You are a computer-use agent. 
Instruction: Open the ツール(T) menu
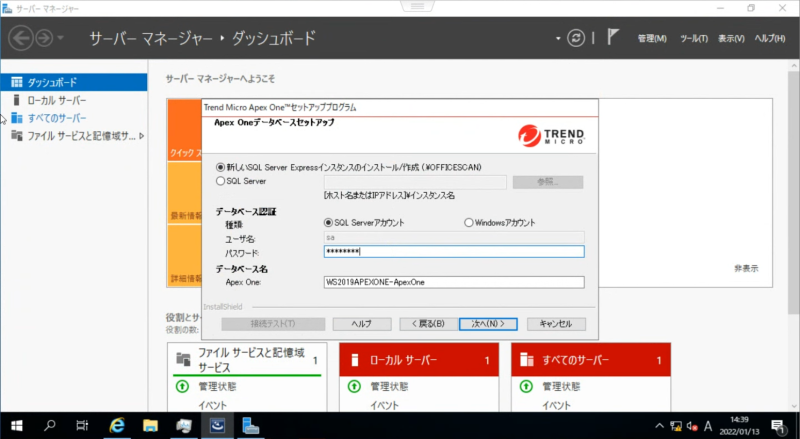[x=694, y=38]
